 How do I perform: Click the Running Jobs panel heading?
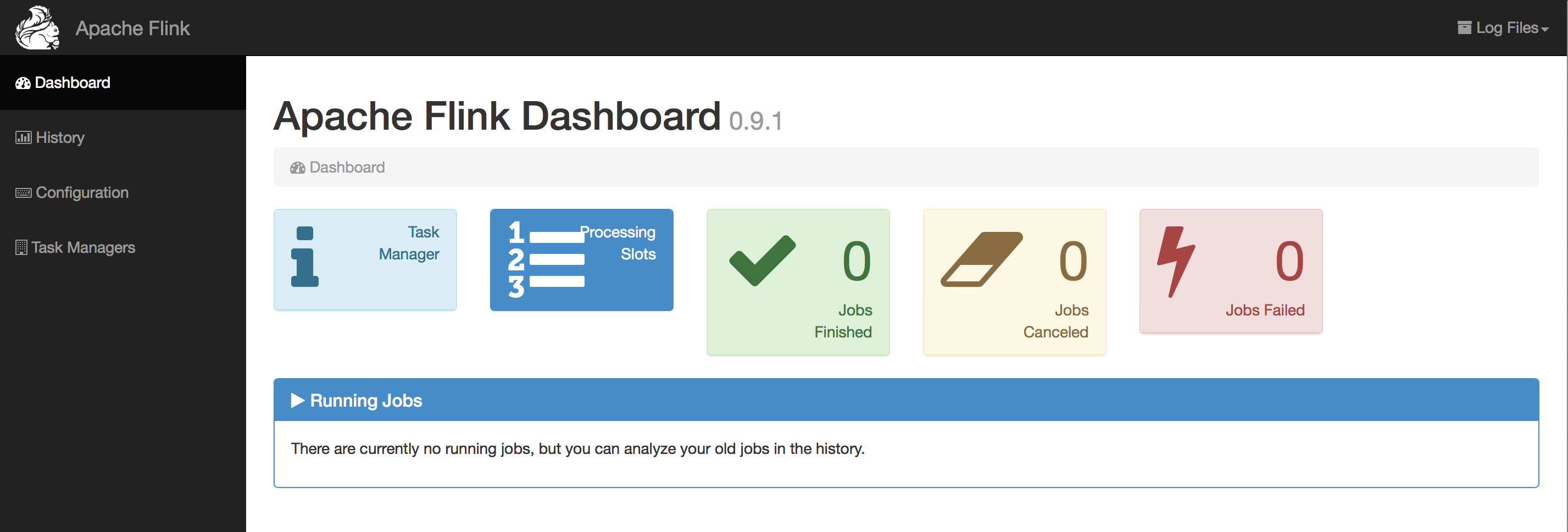tap(906, 400)
